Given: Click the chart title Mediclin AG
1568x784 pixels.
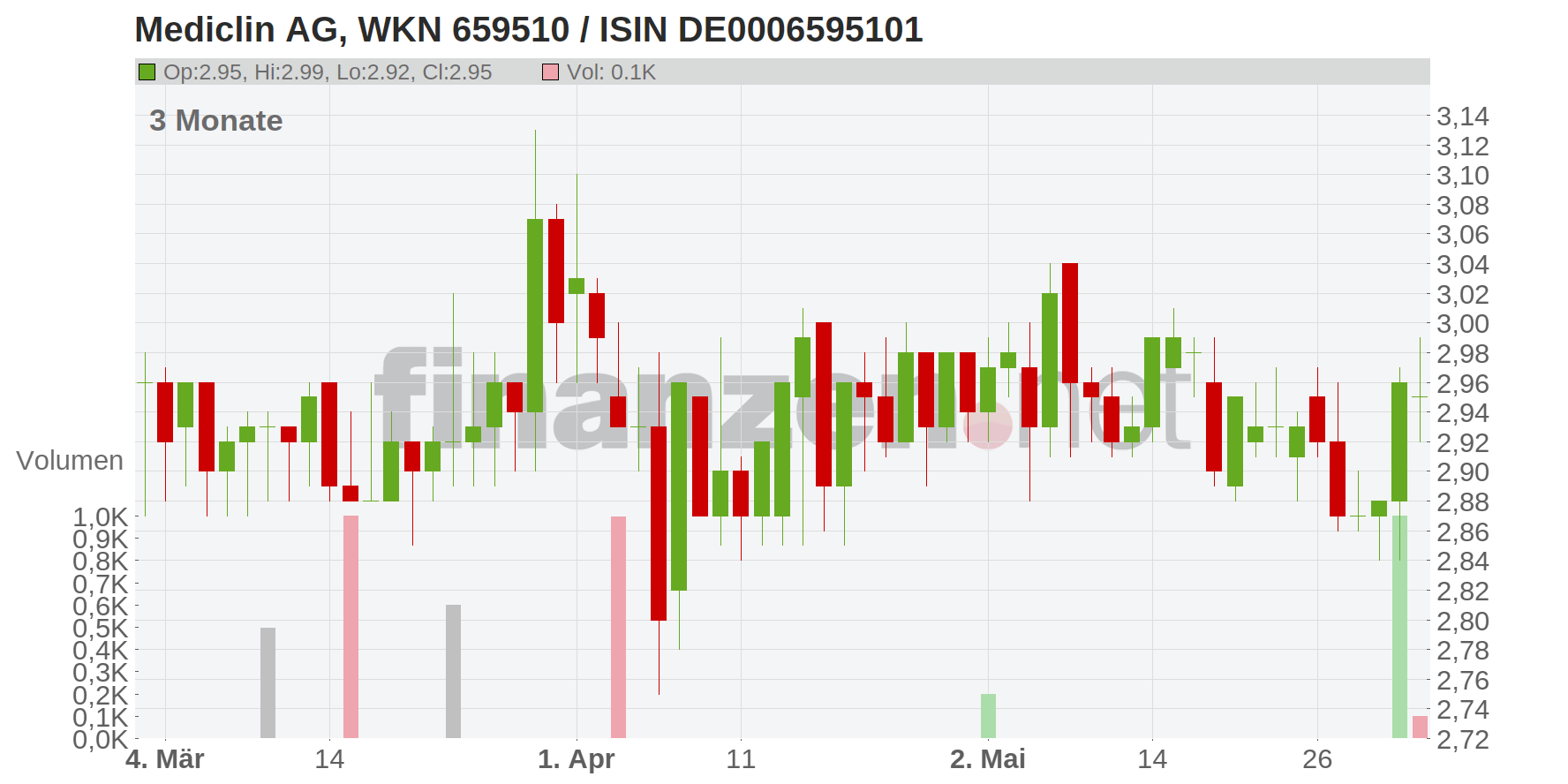Looking at the screenshot, I should (x=528, y=30).
